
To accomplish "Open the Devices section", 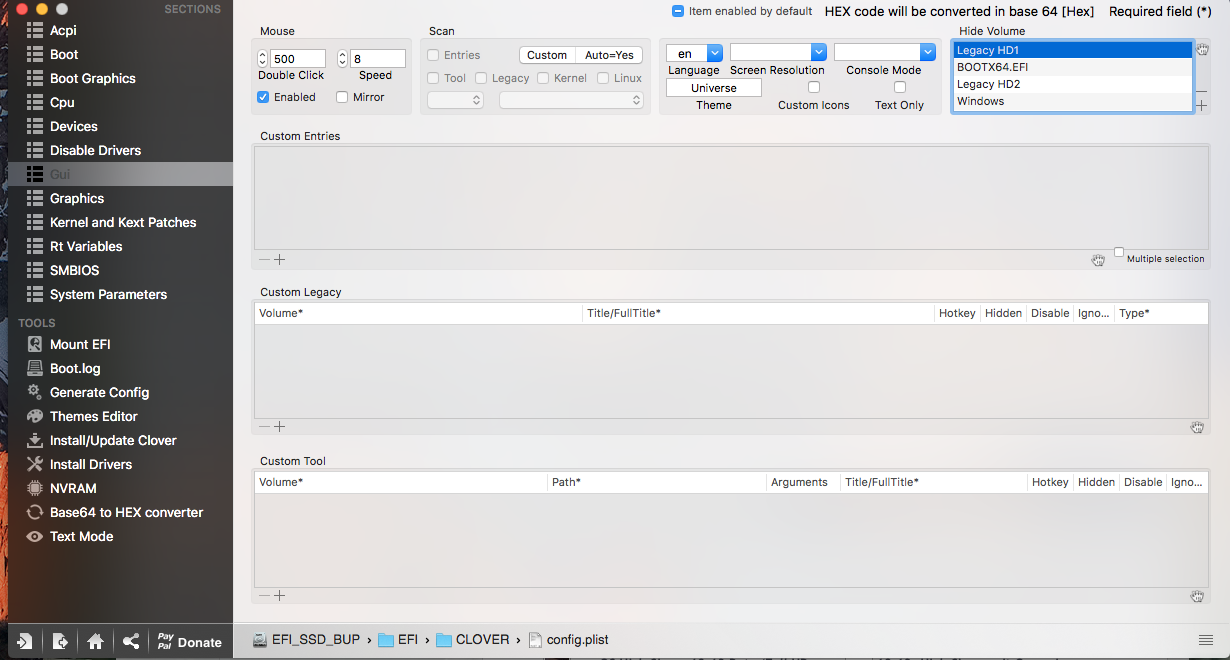I will tap(74, 126).
